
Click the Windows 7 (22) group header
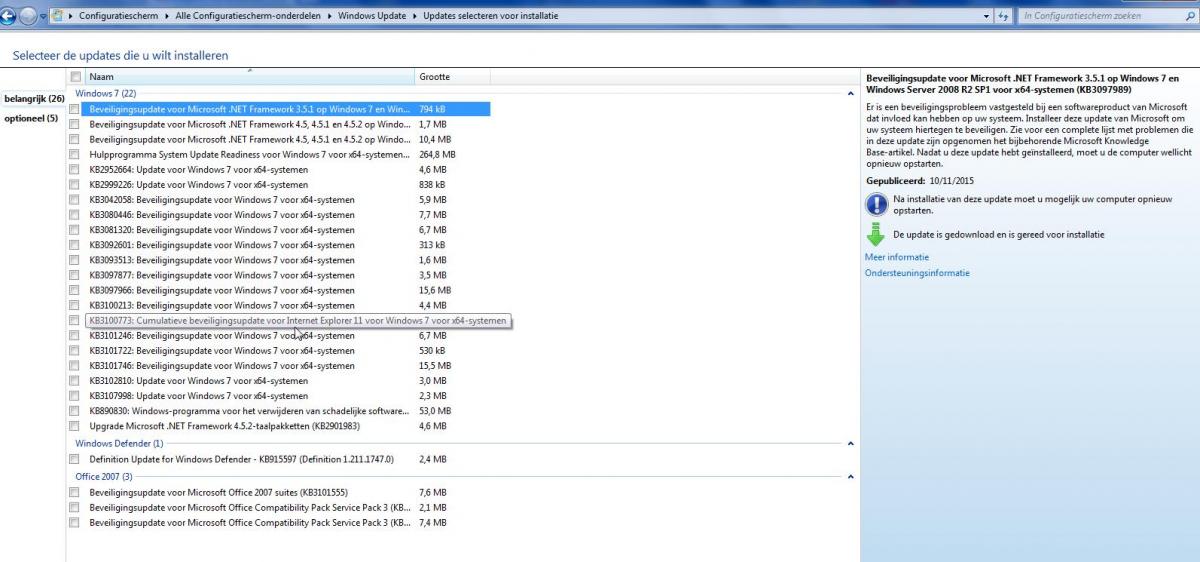point(105,93)
